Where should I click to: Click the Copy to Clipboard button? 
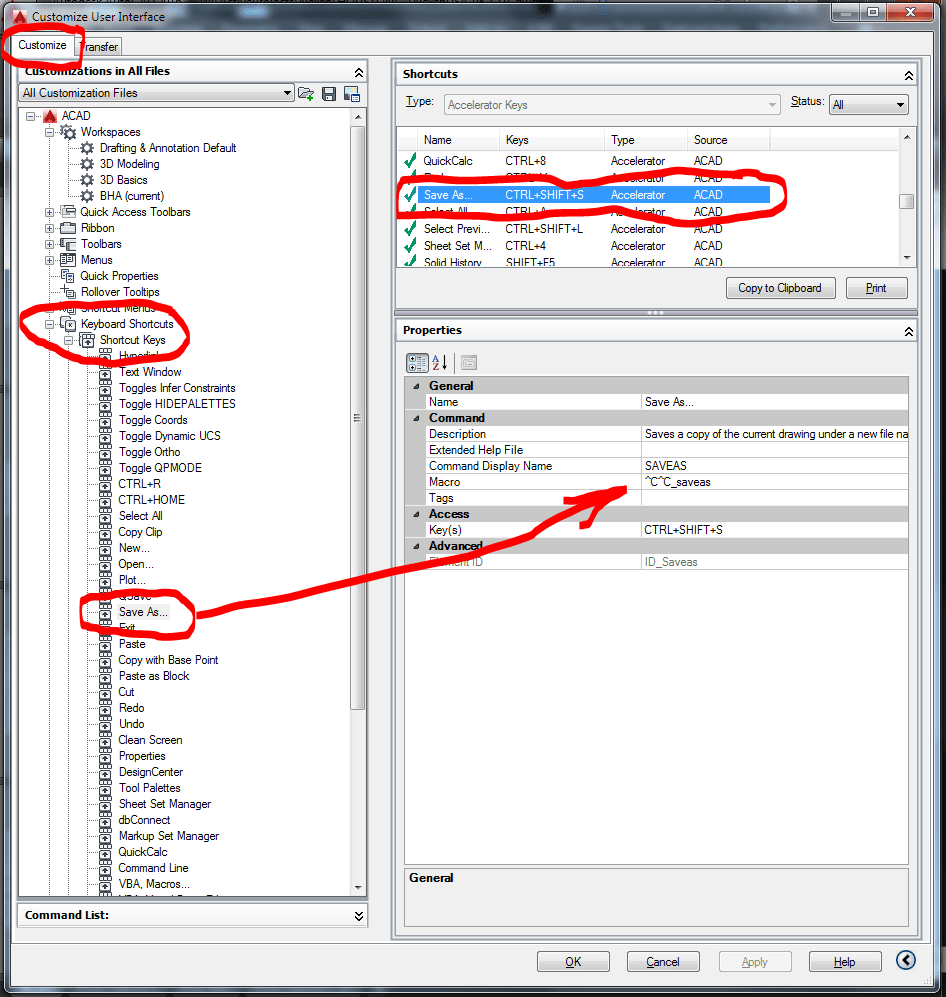780,287
